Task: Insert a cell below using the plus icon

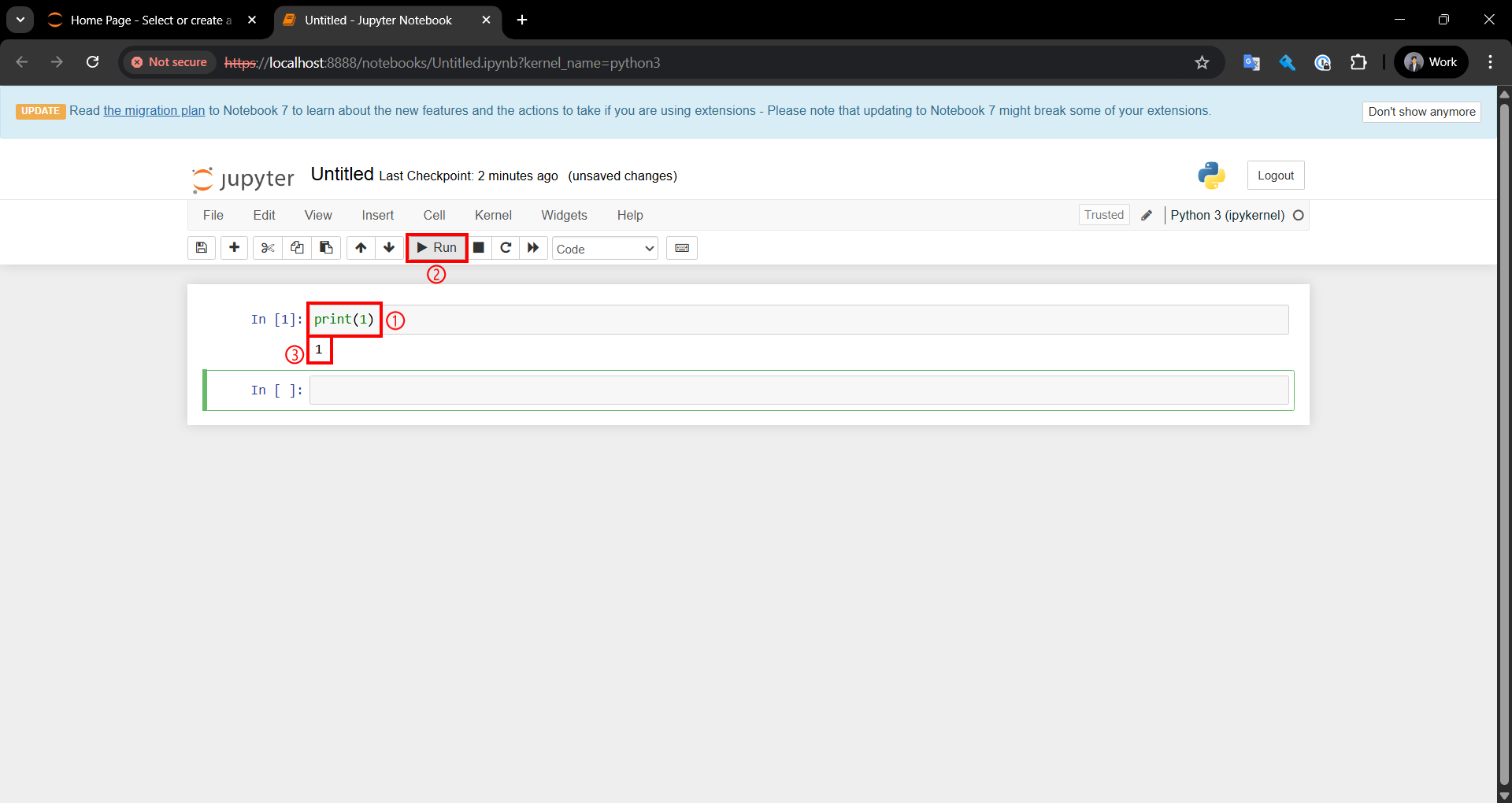Action: (x=234, y=248)
